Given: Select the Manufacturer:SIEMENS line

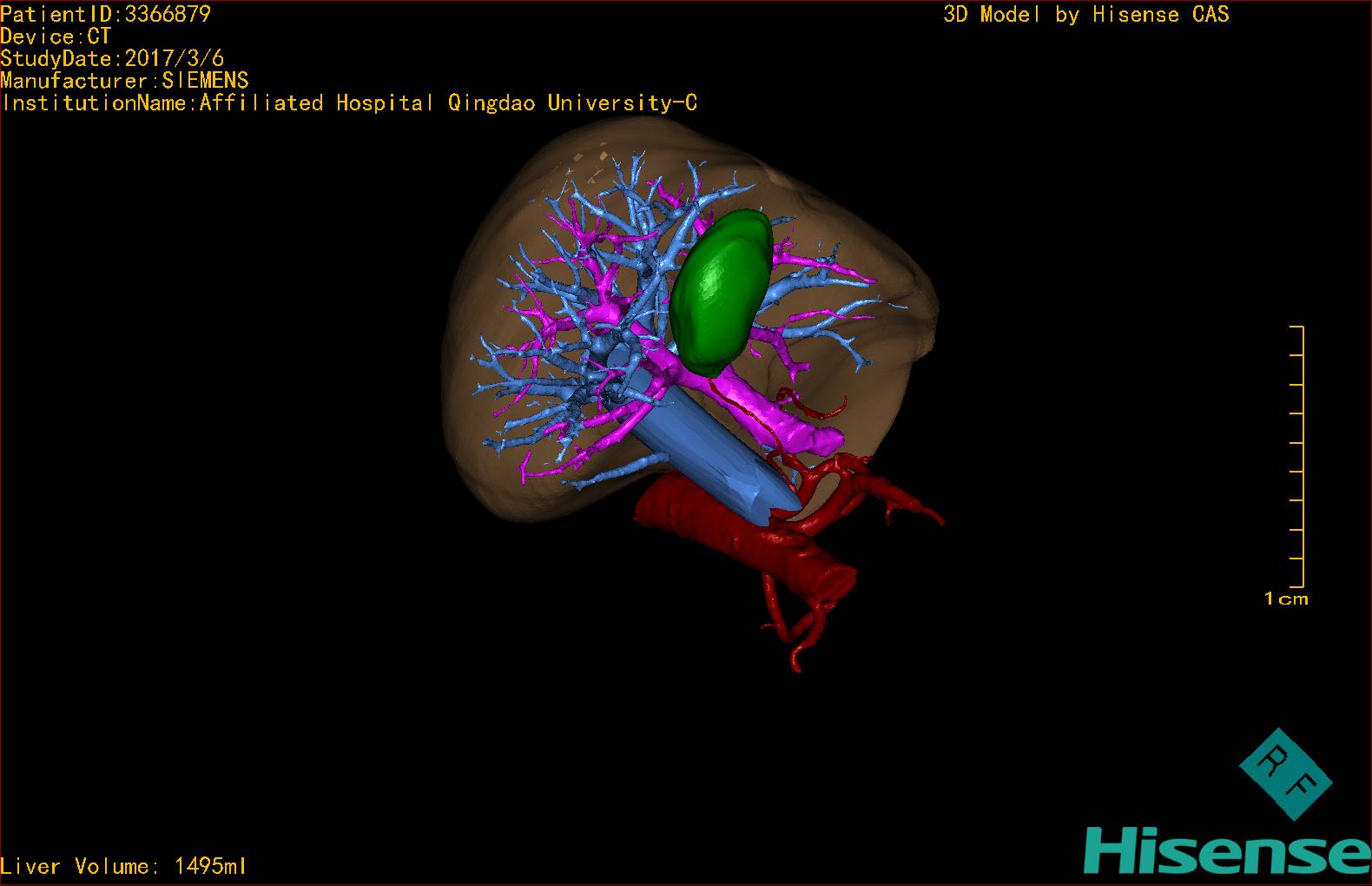Looking at the screenshot, I should pyautogui.click(x=124, y=81).
